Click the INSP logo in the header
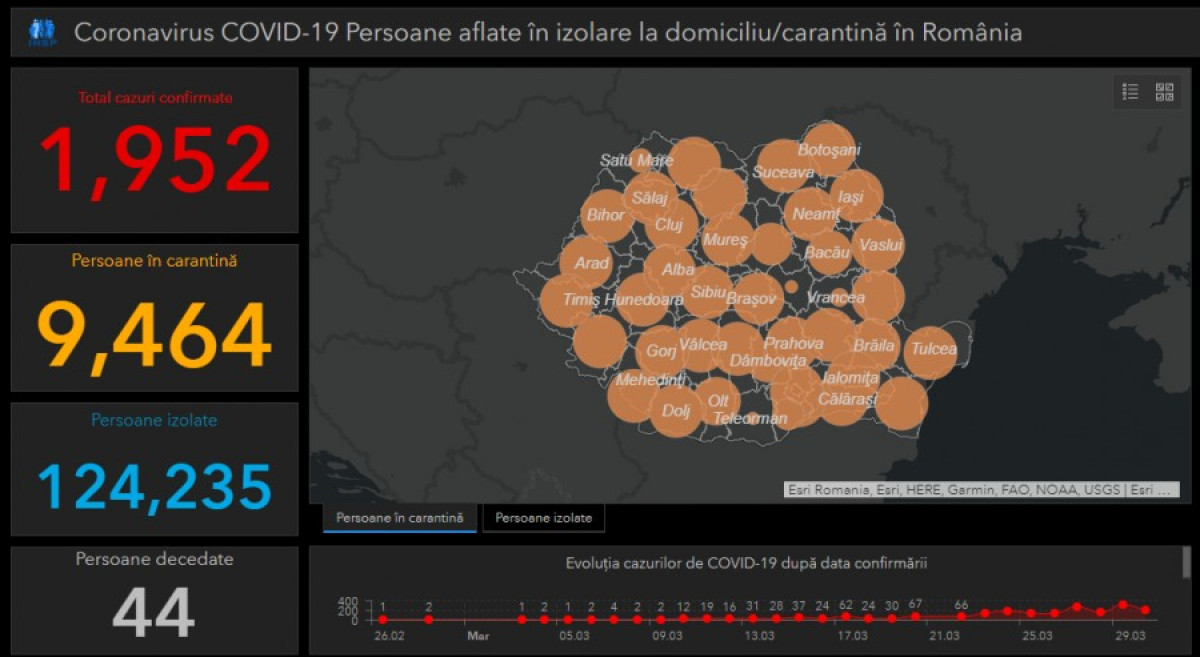The height and width of the screenshot is (657, 1200). pyautogui.click(x=41, y=33)
